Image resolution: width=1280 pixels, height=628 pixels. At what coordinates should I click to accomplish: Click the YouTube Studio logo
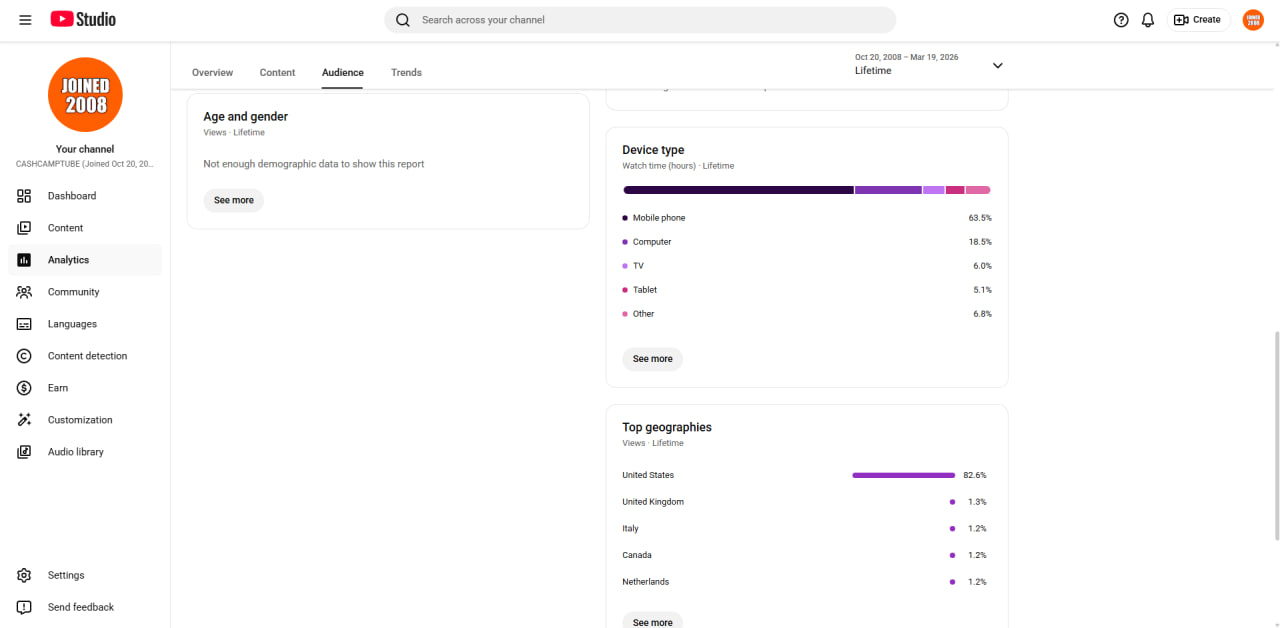(x=83, y=19)
